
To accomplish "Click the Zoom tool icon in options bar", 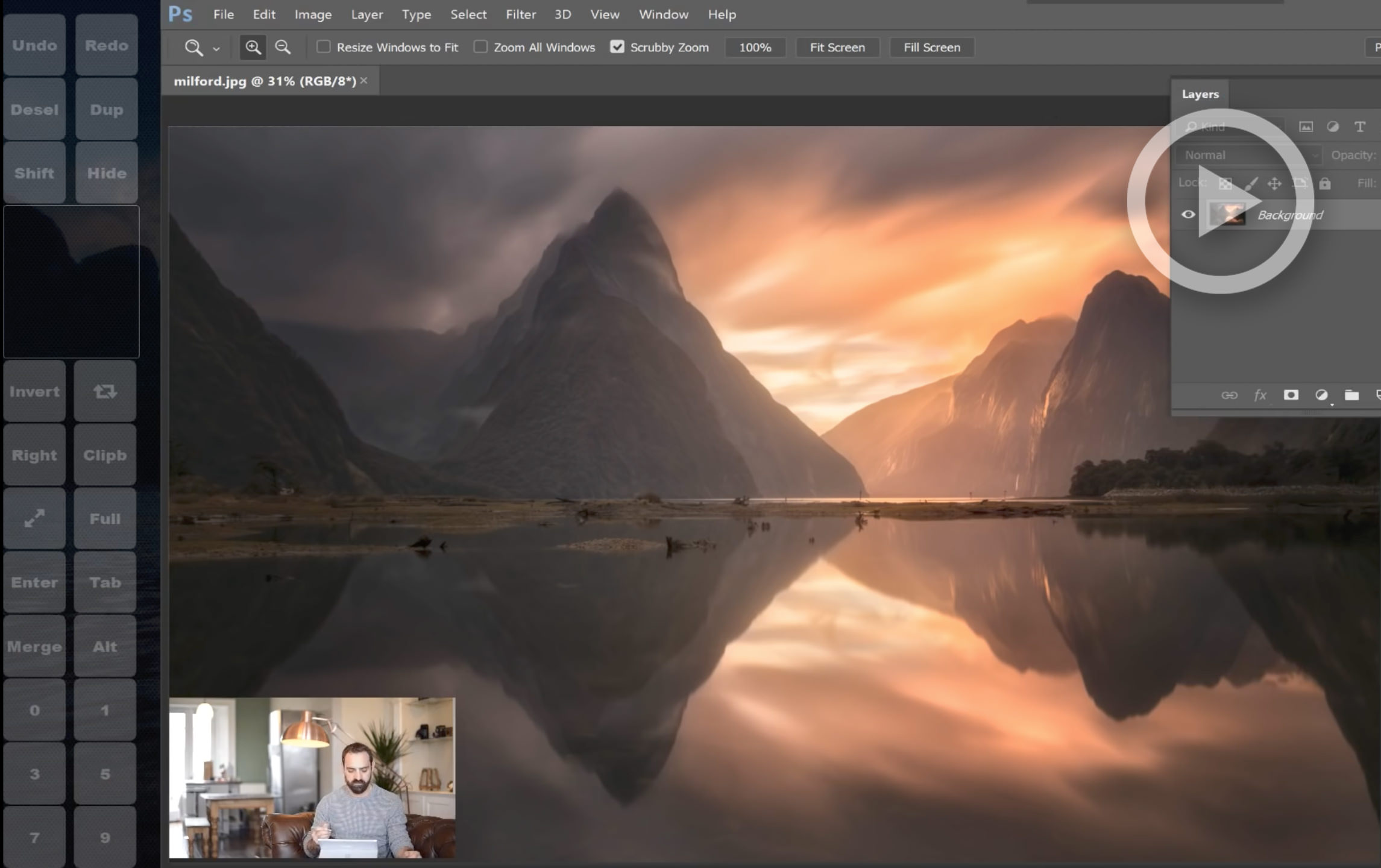I will click(193, 48).
